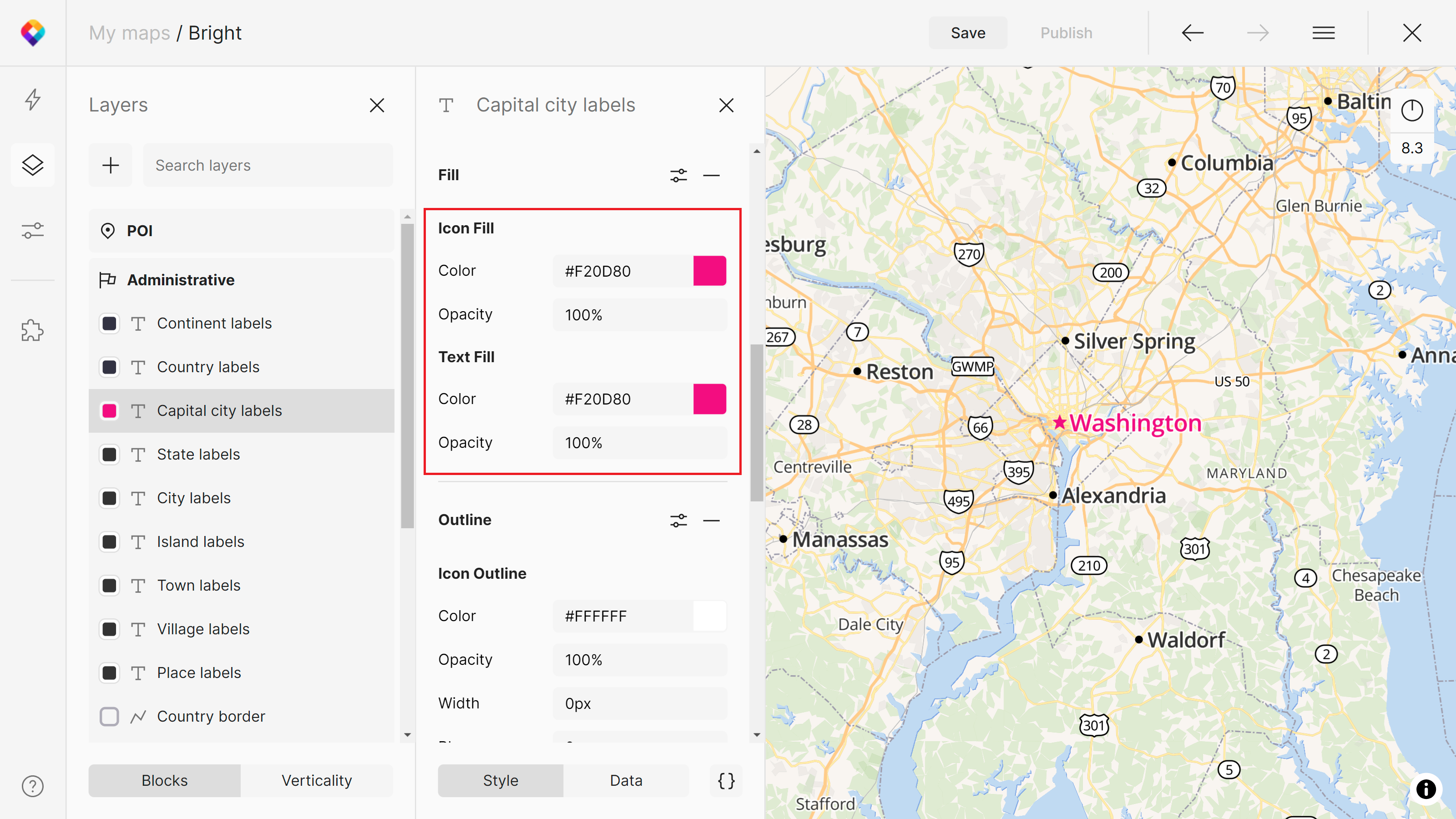
Task: Open My maps breadcrumb link
Action: [129, 33]
